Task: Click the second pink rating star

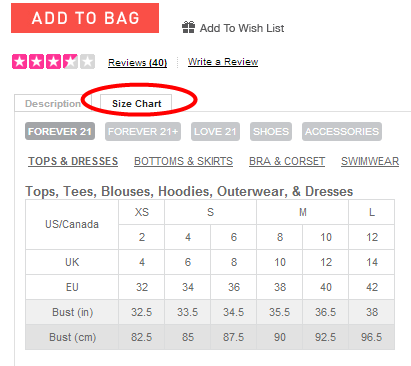Action: click(x=36, y=62)
